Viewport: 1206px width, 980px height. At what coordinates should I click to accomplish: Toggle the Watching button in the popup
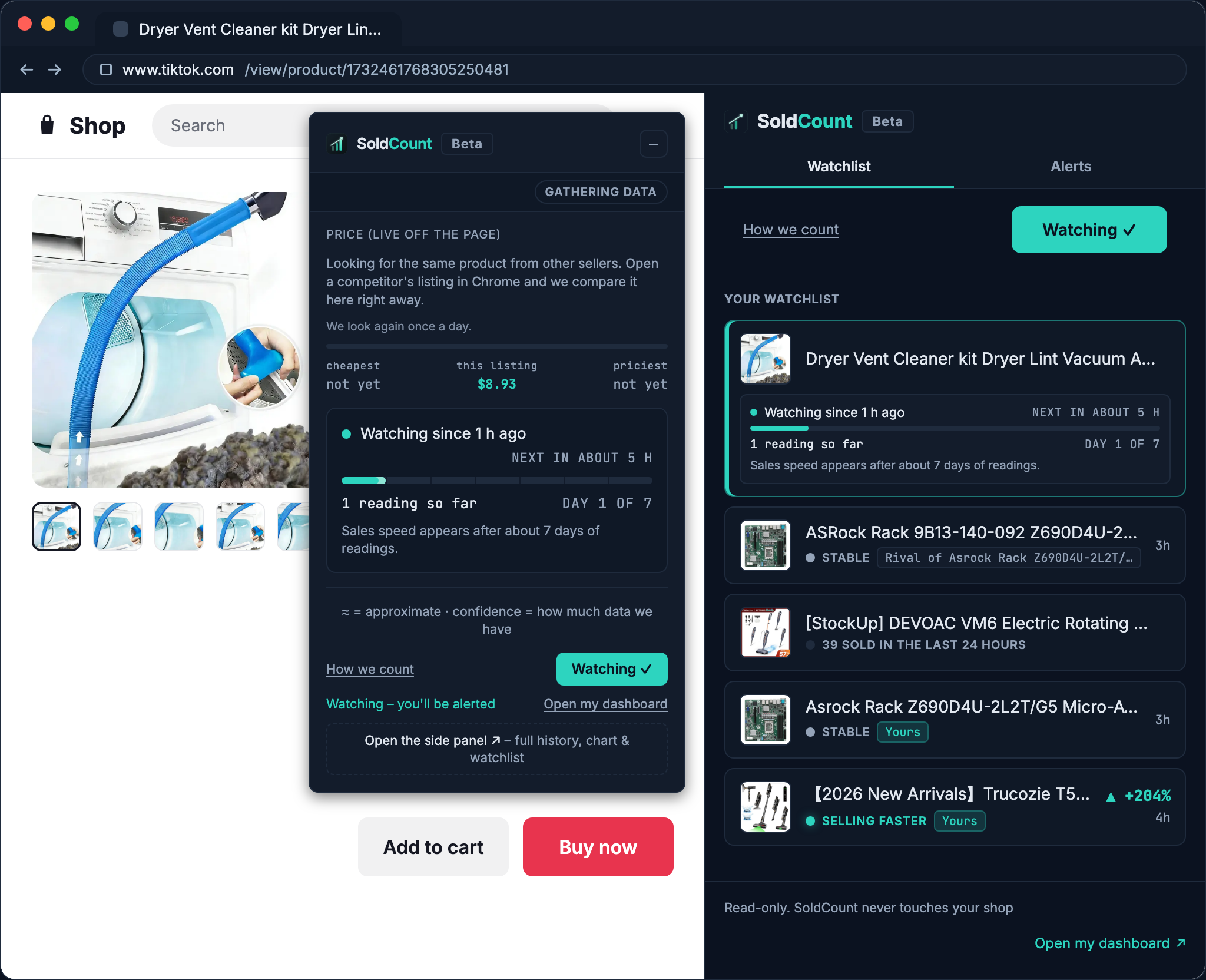click(x=612, y=669)
